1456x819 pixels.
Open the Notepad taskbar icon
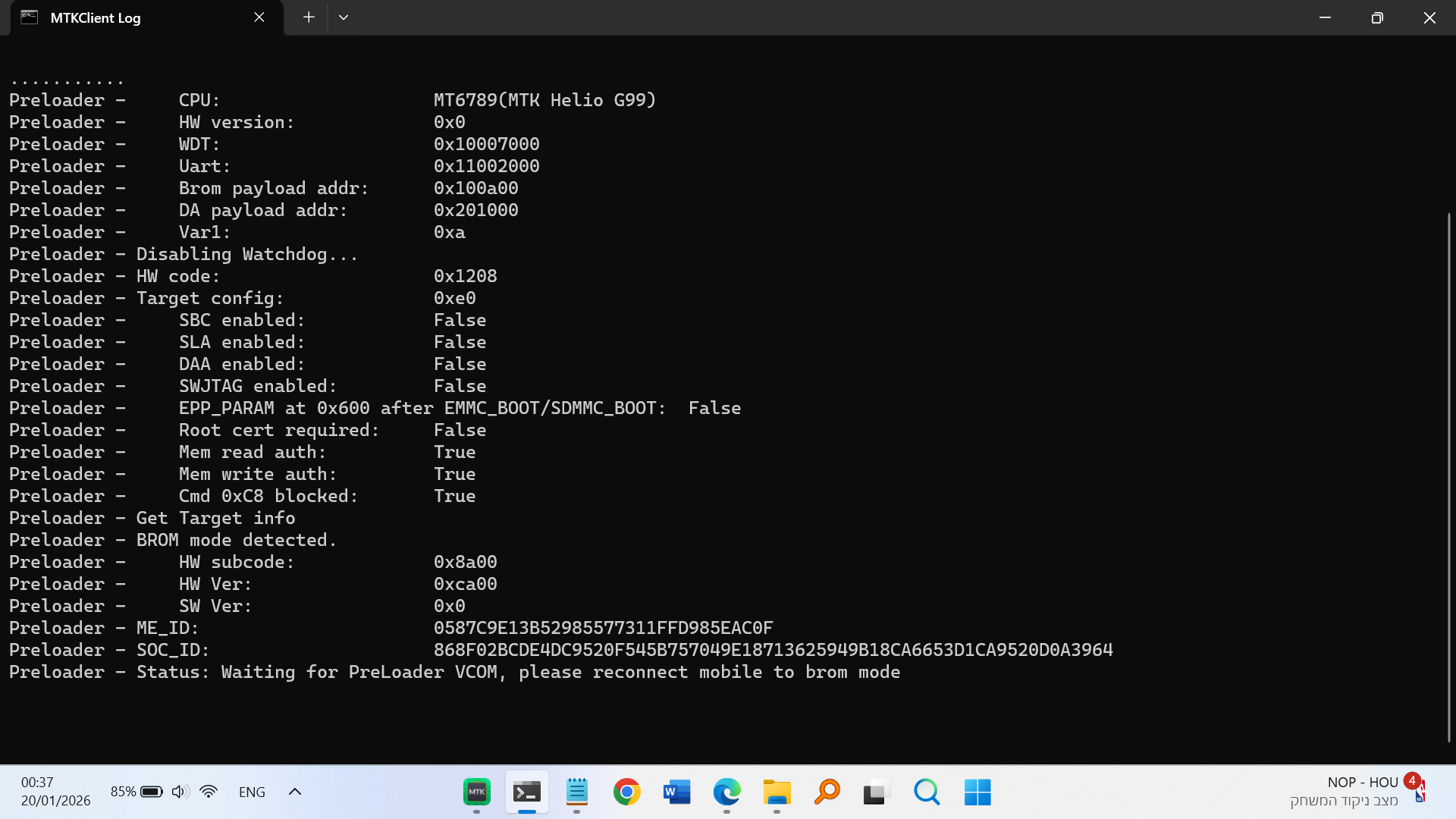click(x=577, y=792)
